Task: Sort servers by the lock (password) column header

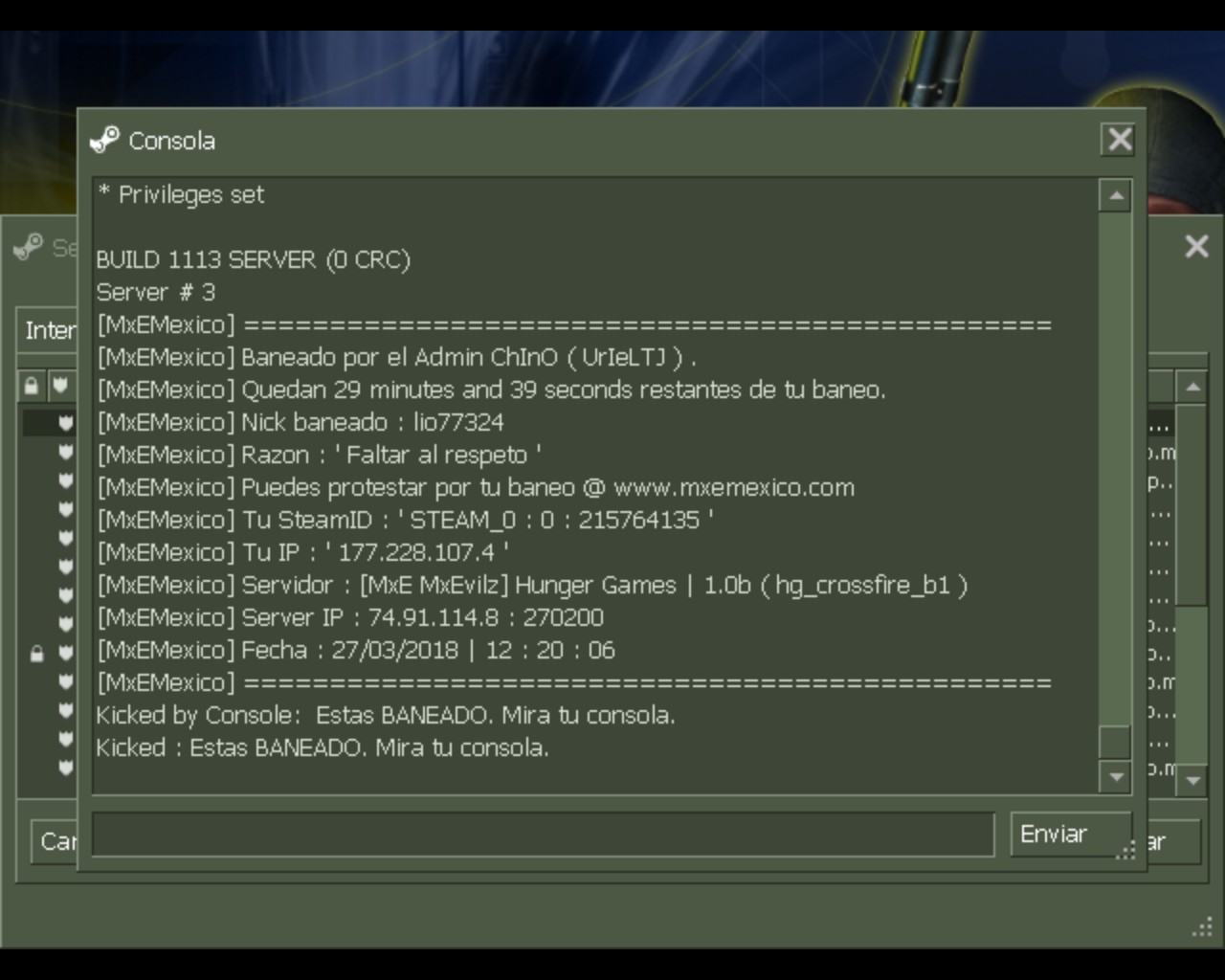Action: 32,386
